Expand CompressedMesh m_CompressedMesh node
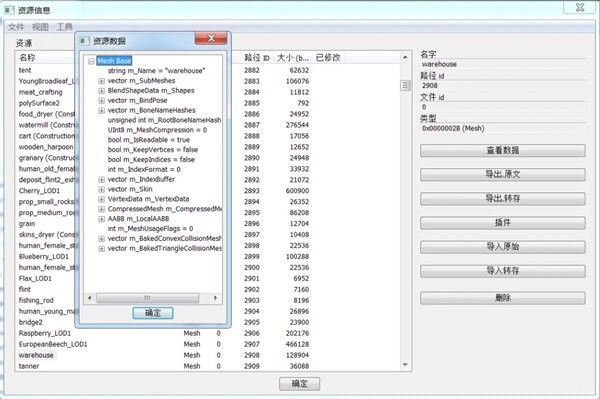 pos(101,209)
